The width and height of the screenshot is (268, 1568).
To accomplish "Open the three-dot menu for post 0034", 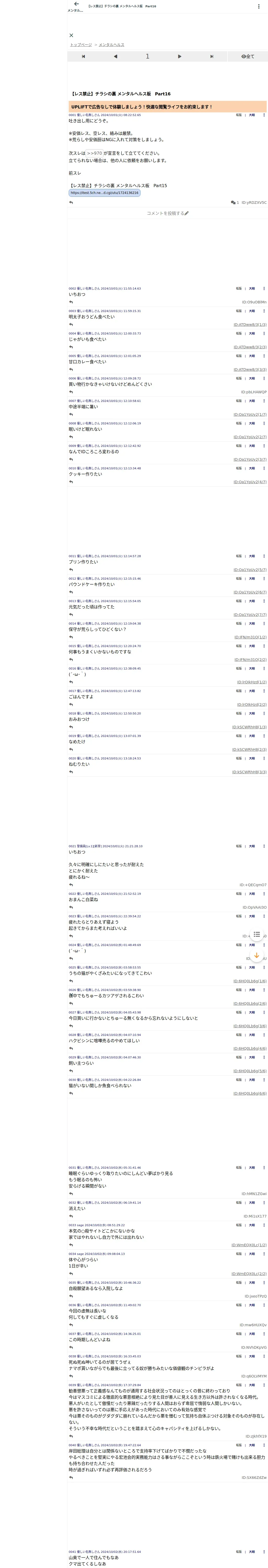I will coord(264,1254).
